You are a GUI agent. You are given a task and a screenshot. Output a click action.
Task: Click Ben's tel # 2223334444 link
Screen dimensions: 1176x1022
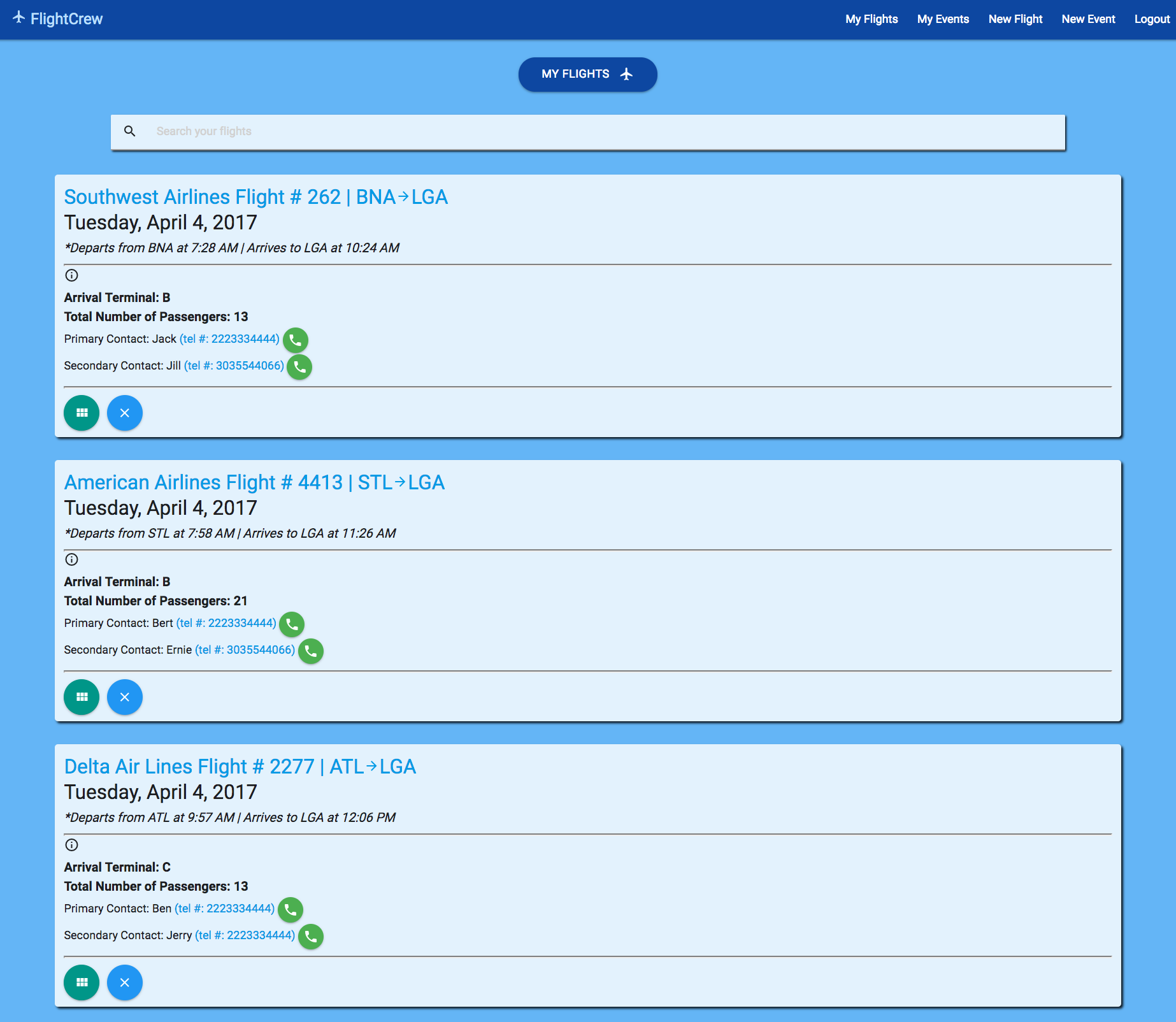224,909
